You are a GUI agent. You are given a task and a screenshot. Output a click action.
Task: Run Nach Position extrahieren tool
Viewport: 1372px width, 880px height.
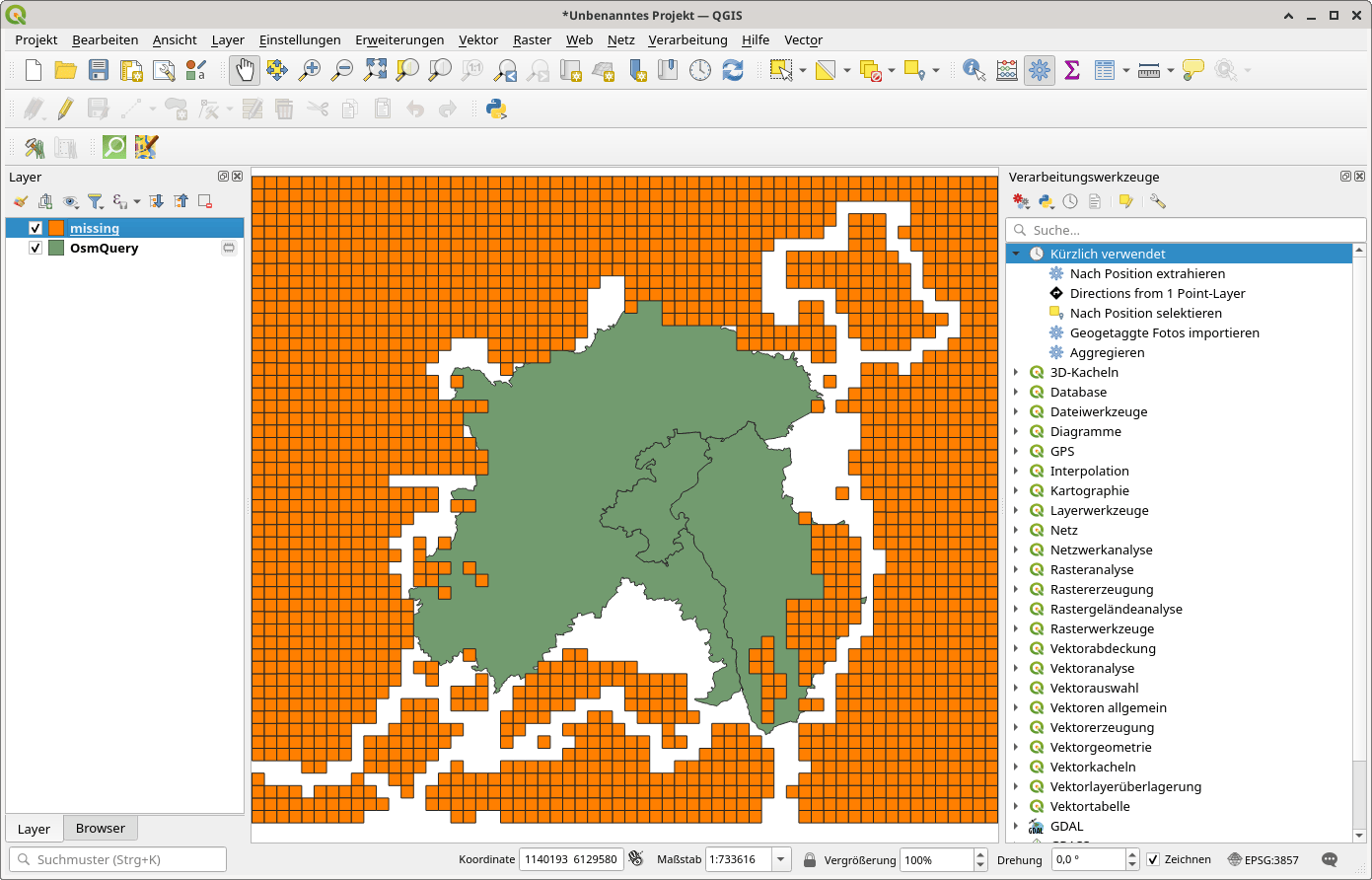pyautogui.click(x=1147, y=273)
